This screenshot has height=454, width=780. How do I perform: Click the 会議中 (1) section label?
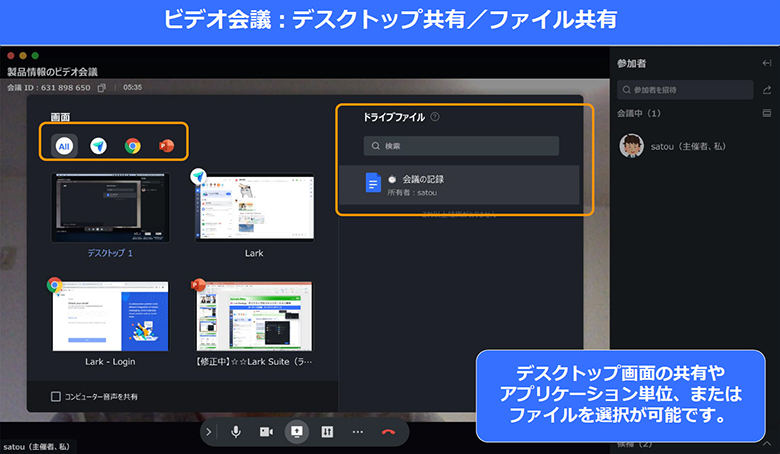(639, 113)
